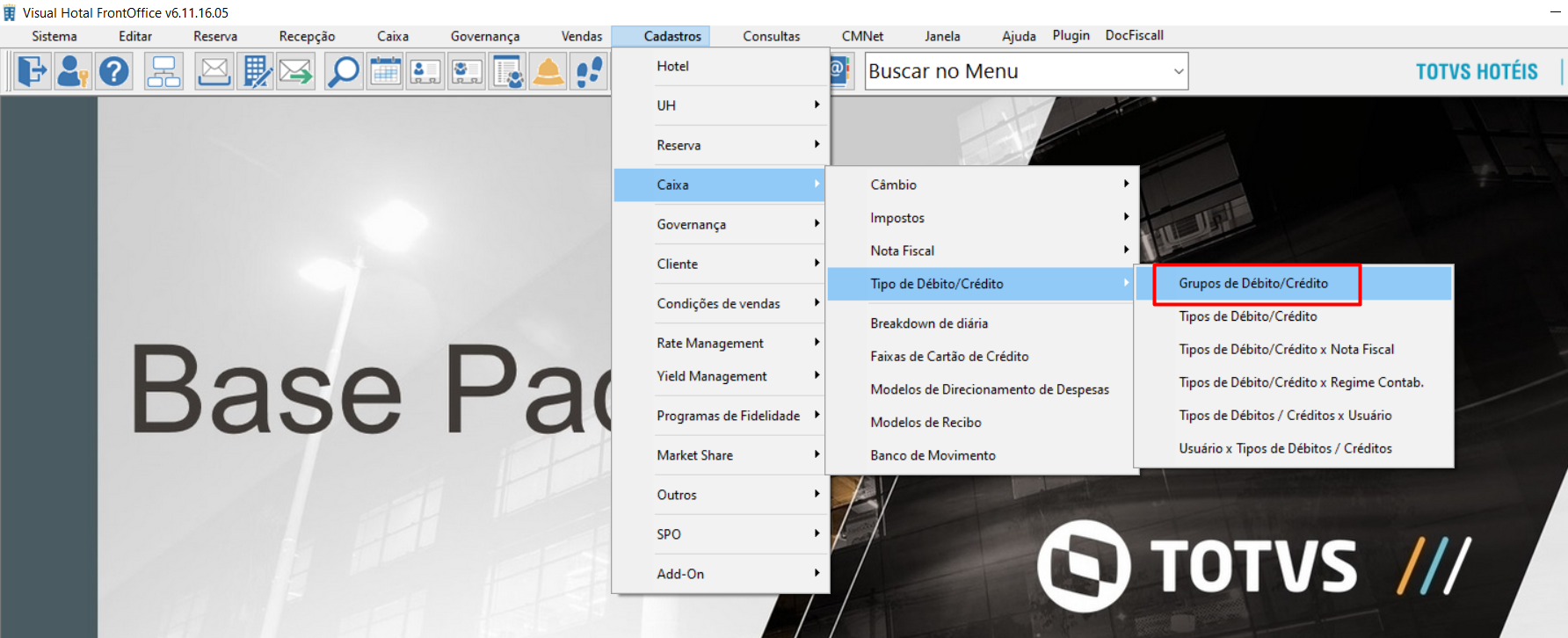This screenshot has height=638, width=1568.
Task: Expand the Add-On submenu
Action: 721,574
